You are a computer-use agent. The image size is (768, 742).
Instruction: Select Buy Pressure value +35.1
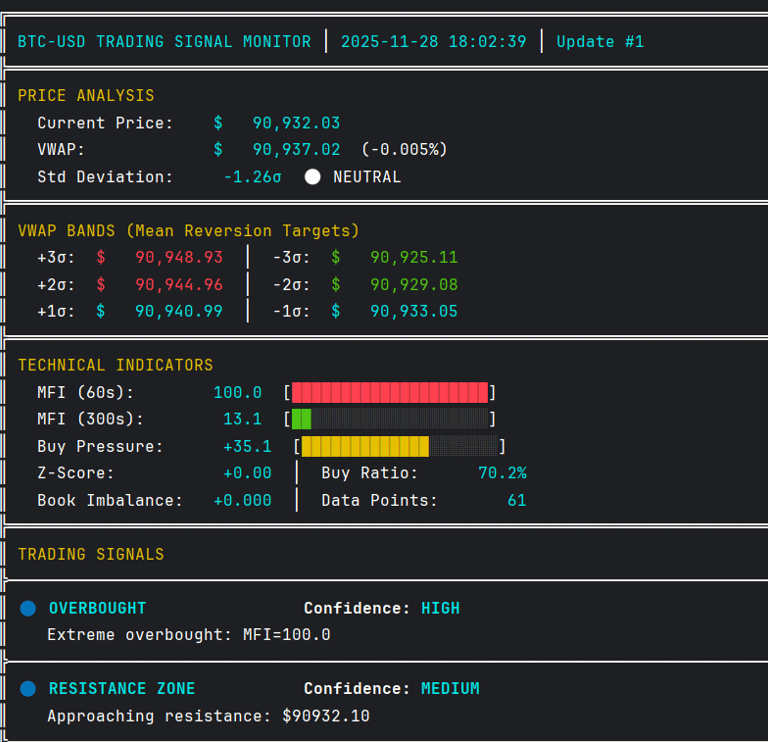pyautogui.click(x=247, y=446)
